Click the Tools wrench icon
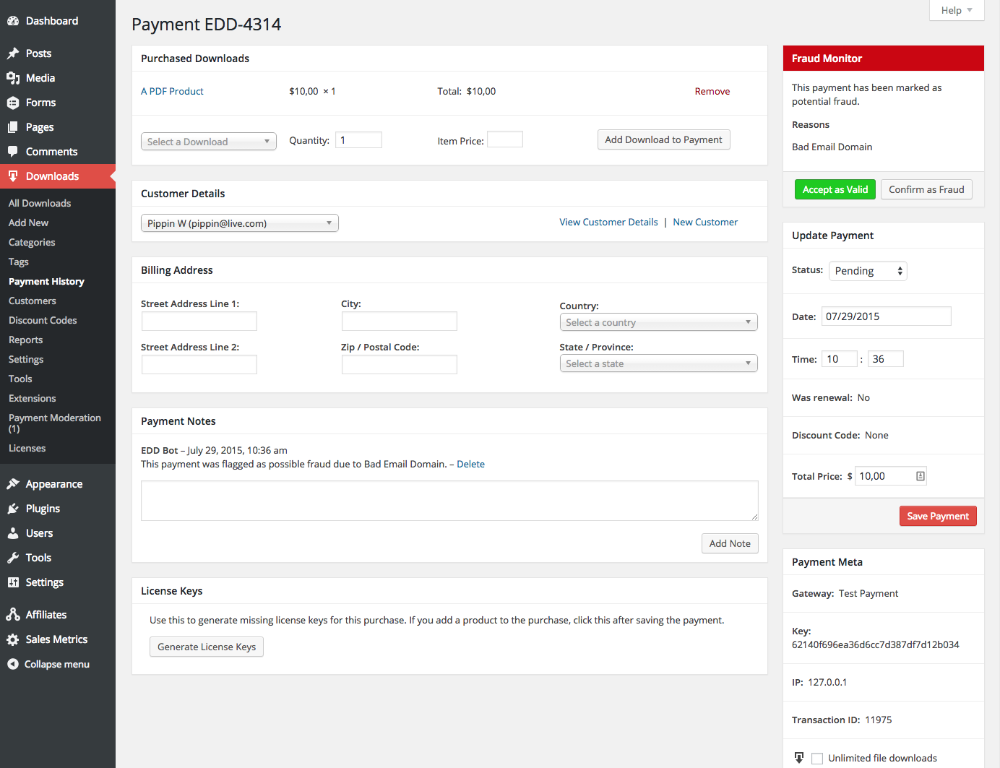1000x768 pixels. [x=13, y=558]
